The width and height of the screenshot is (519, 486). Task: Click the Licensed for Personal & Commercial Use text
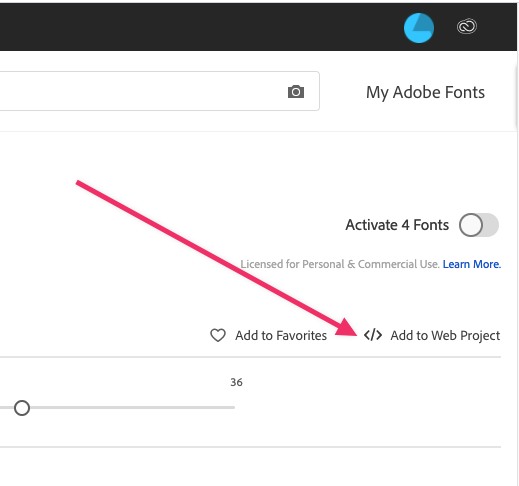click(x=340, y=264)
